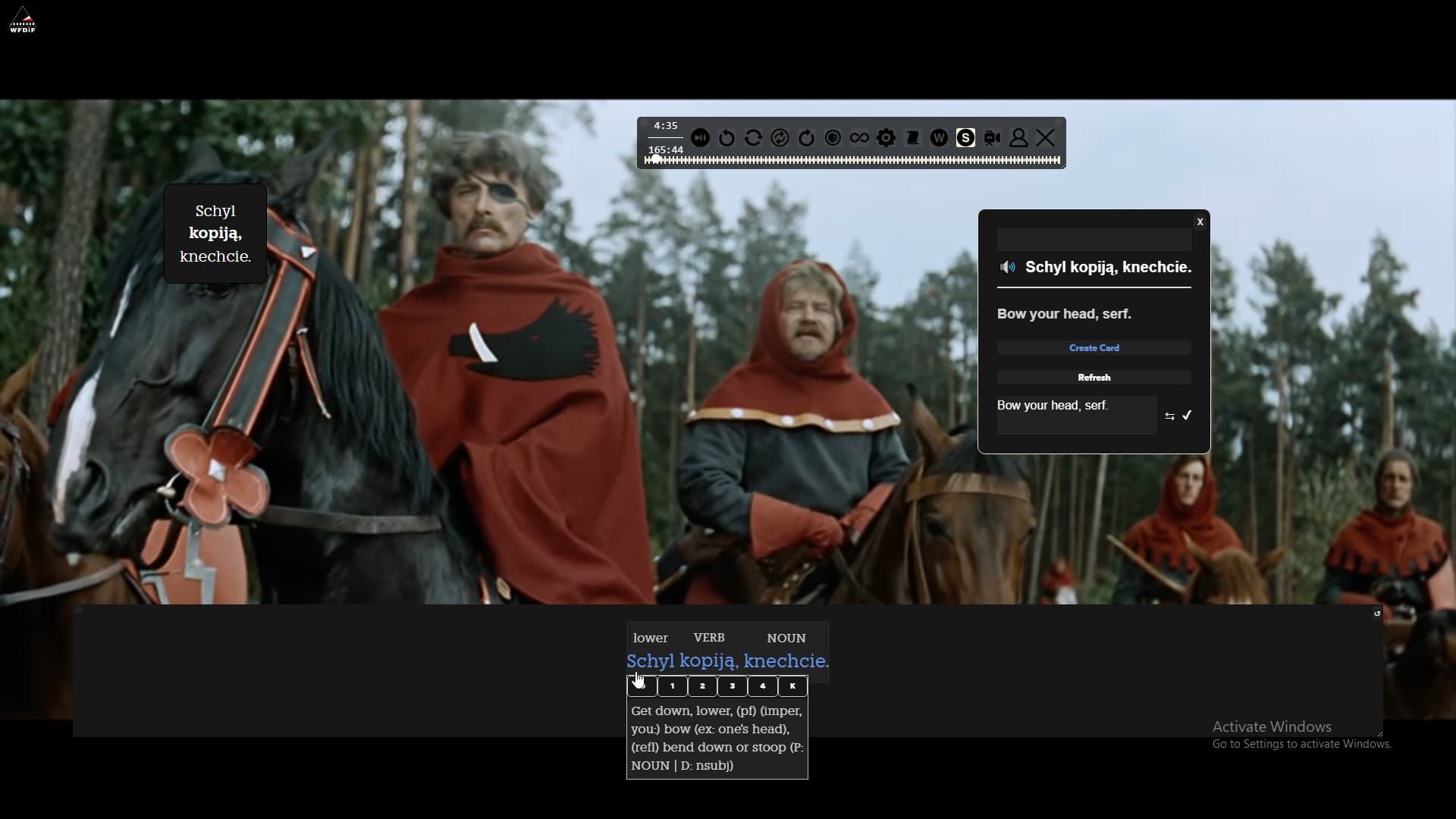Select word level 2 button

pos(702,686)
